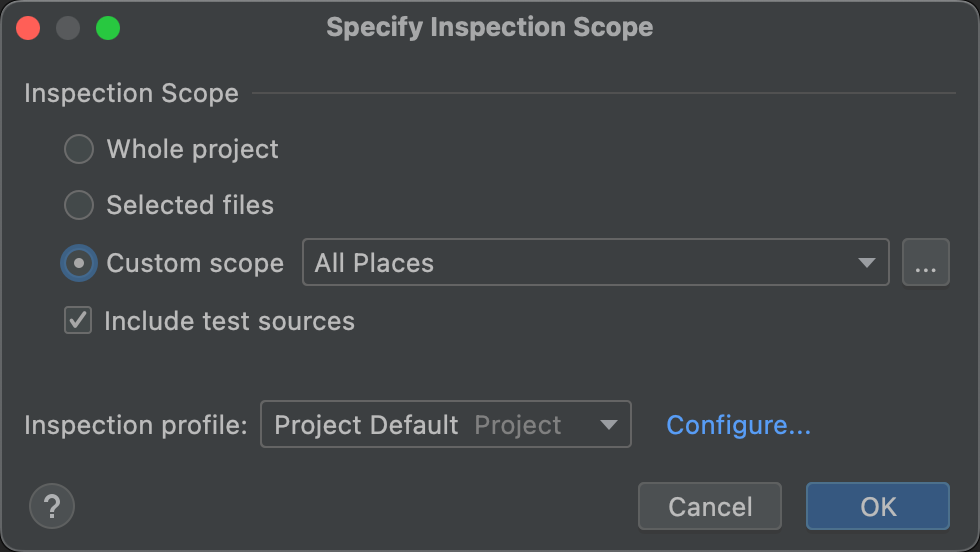Uncheck the Include test sources checkbox
The height and width of the screenshot is (552, 980).
coord(78,321)
